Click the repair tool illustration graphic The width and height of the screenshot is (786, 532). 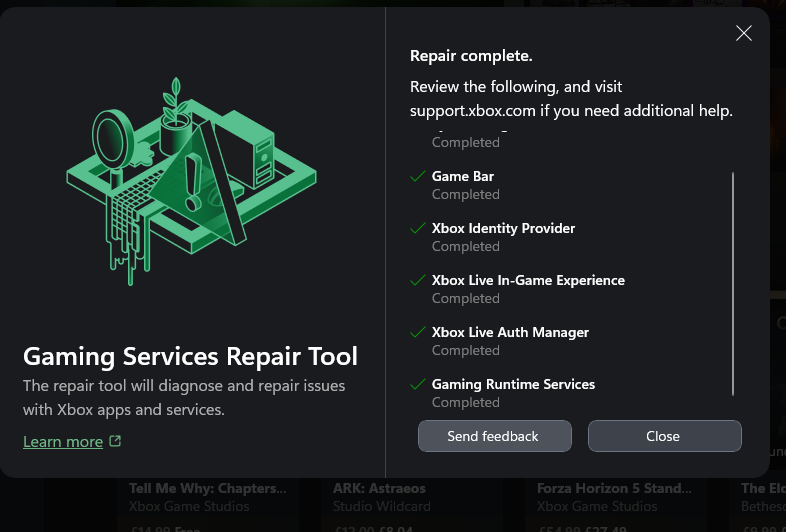click(x=191, y=182)
